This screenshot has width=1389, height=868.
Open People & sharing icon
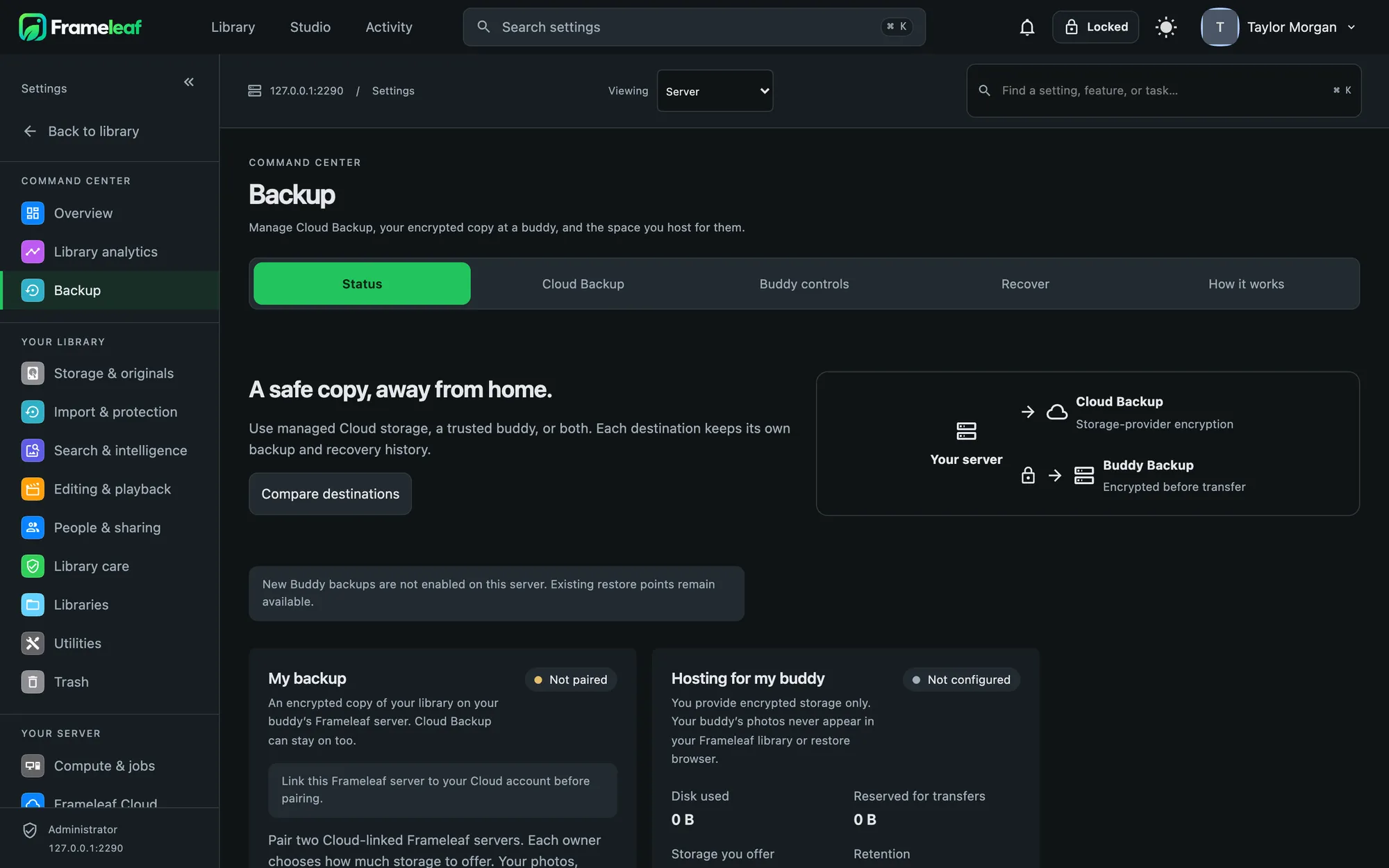(x=33, y=528)
